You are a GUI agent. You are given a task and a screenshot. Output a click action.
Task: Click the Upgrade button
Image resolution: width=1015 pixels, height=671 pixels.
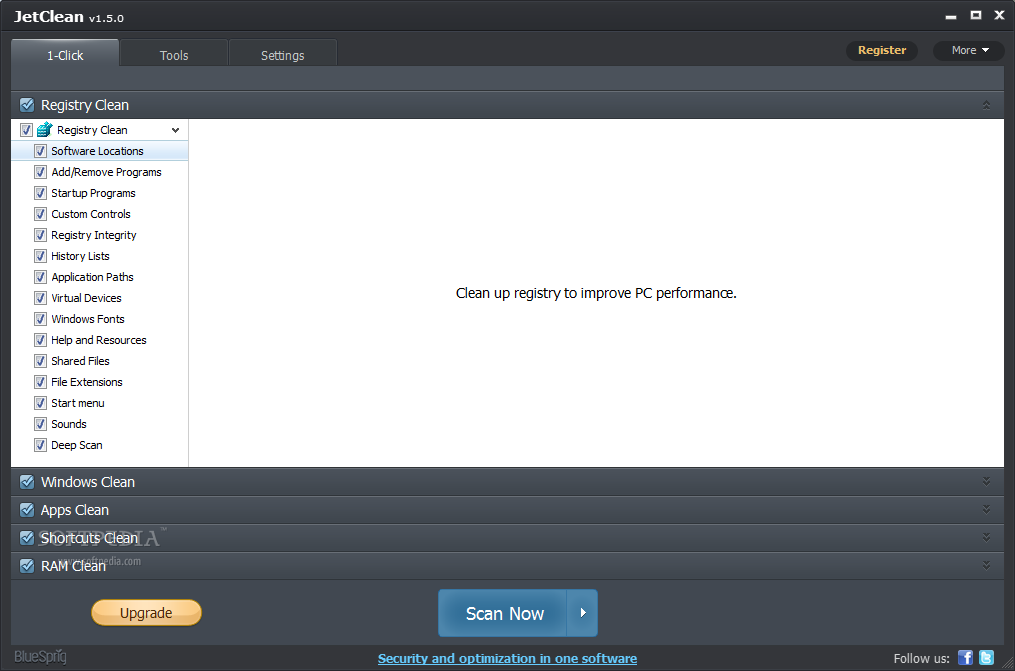point(146,613)
